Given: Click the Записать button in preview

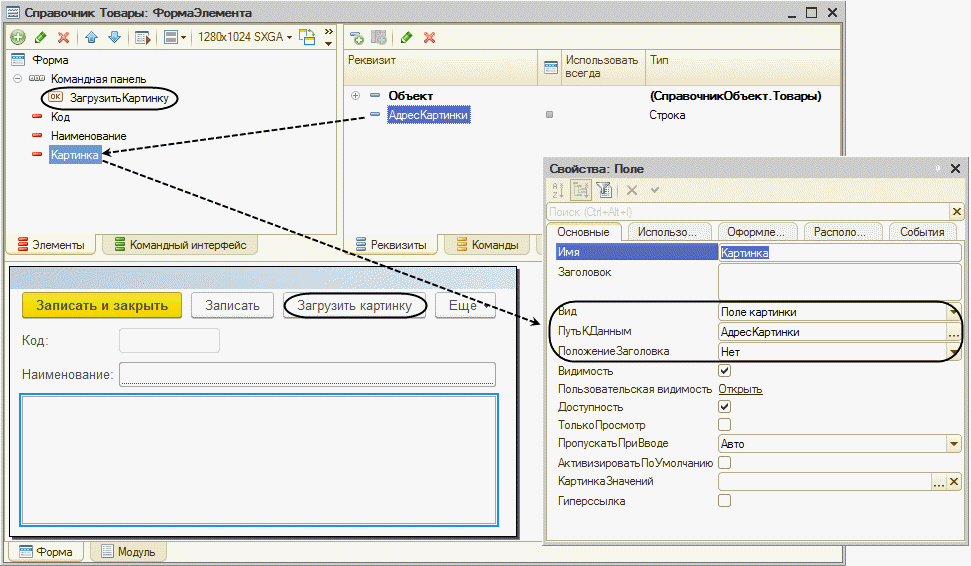Looking at the screenshot, I should click(x=232, y=305).
